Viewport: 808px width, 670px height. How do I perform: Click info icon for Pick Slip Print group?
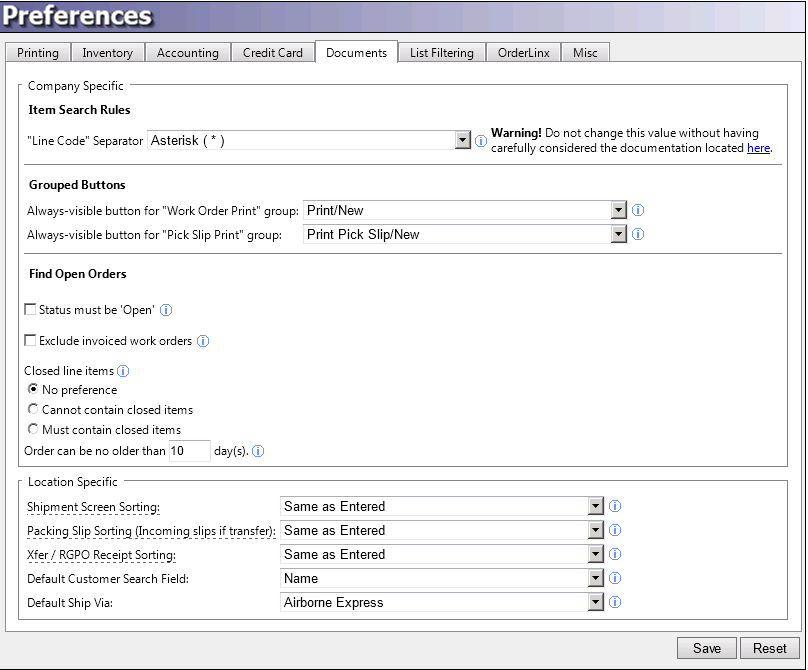[638, 234]
